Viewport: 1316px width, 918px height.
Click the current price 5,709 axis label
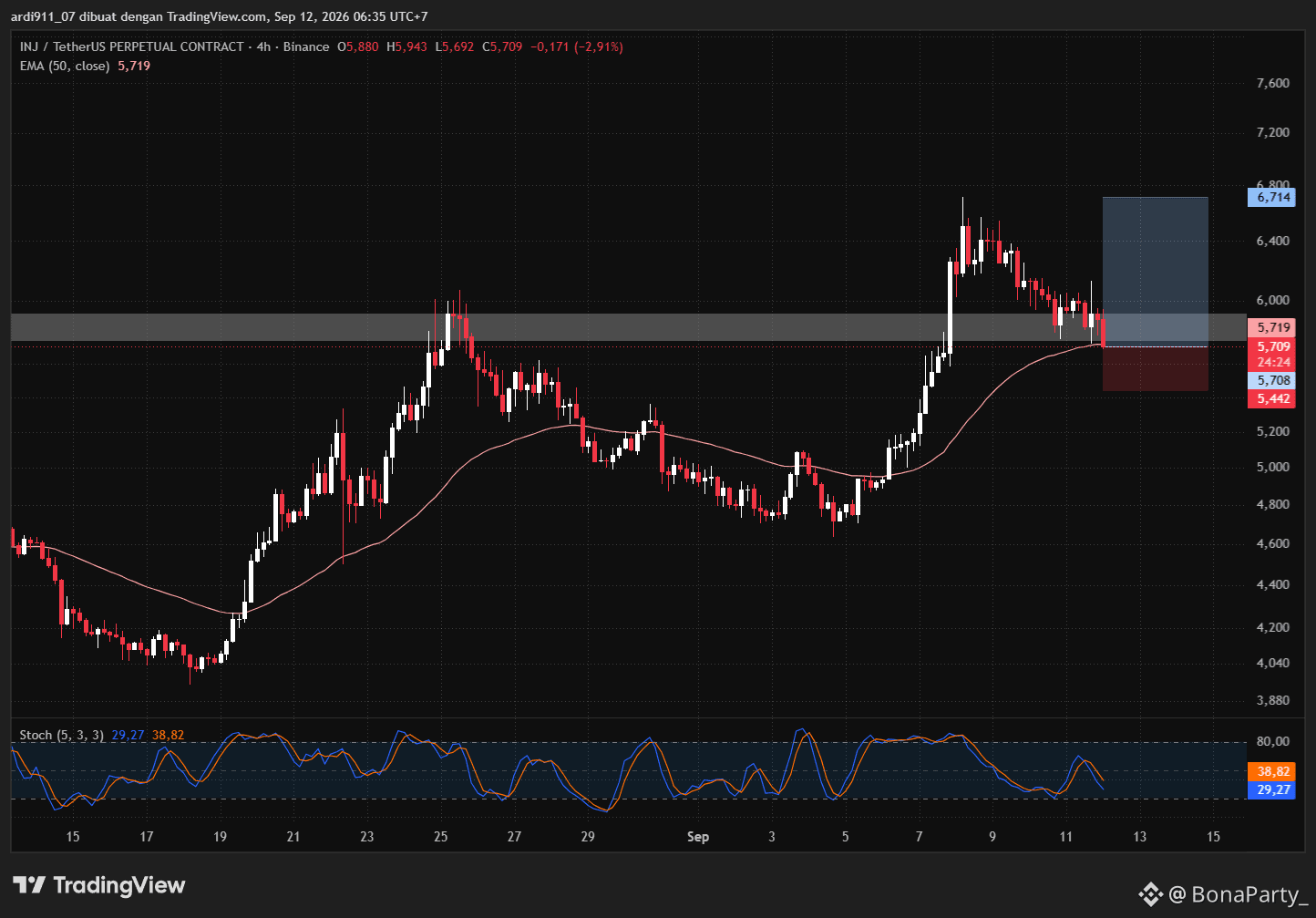point(1273,346)
